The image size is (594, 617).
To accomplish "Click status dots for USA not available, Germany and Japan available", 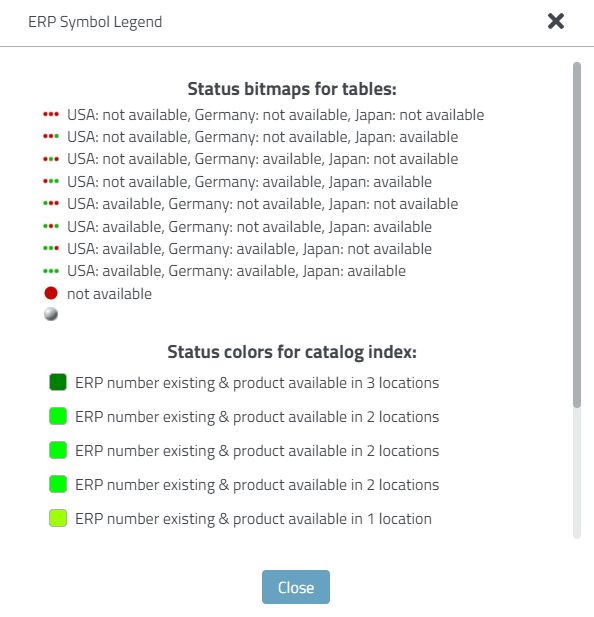I will [x=51, y=181].
